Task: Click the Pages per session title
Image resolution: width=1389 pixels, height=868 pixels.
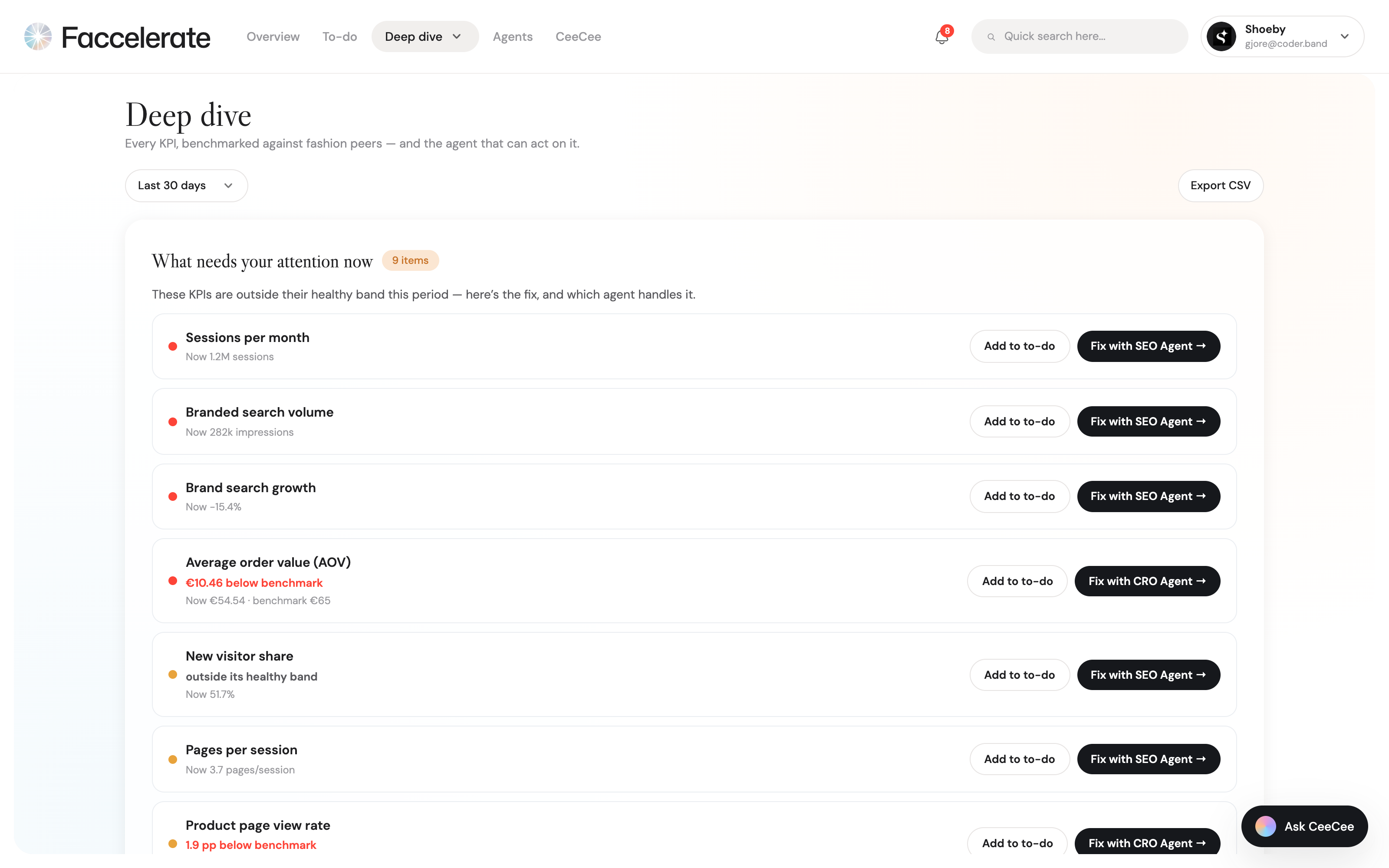Action: (x=241, y=750)
